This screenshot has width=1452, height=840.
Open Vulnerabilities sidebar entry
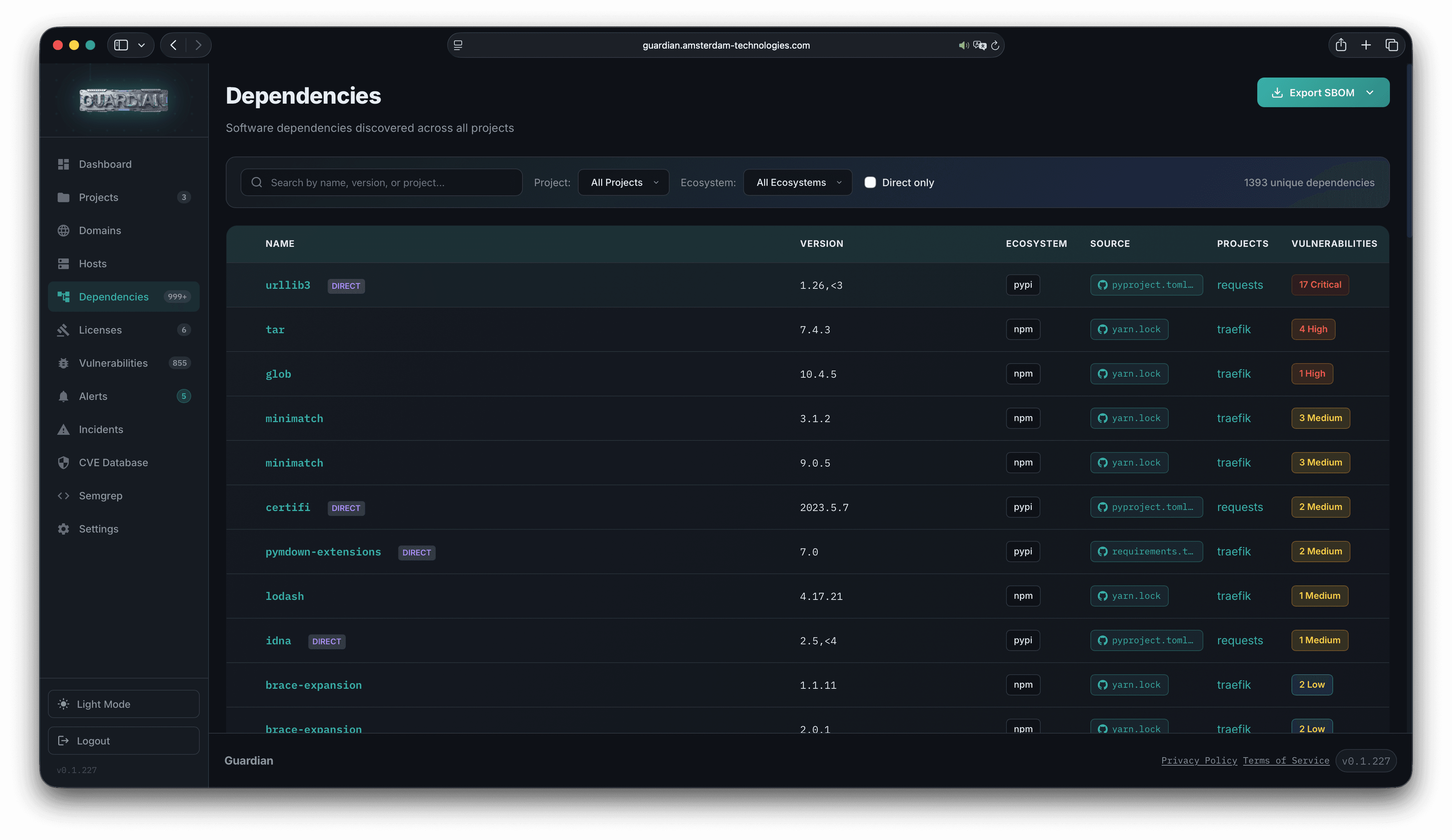(x=123, y=363)
